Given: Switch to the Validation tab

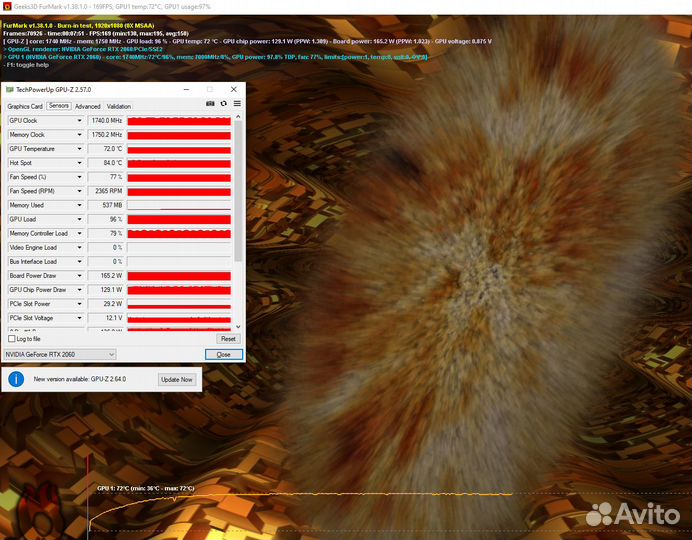Looking at the screenshot, I should pos(119,106).
